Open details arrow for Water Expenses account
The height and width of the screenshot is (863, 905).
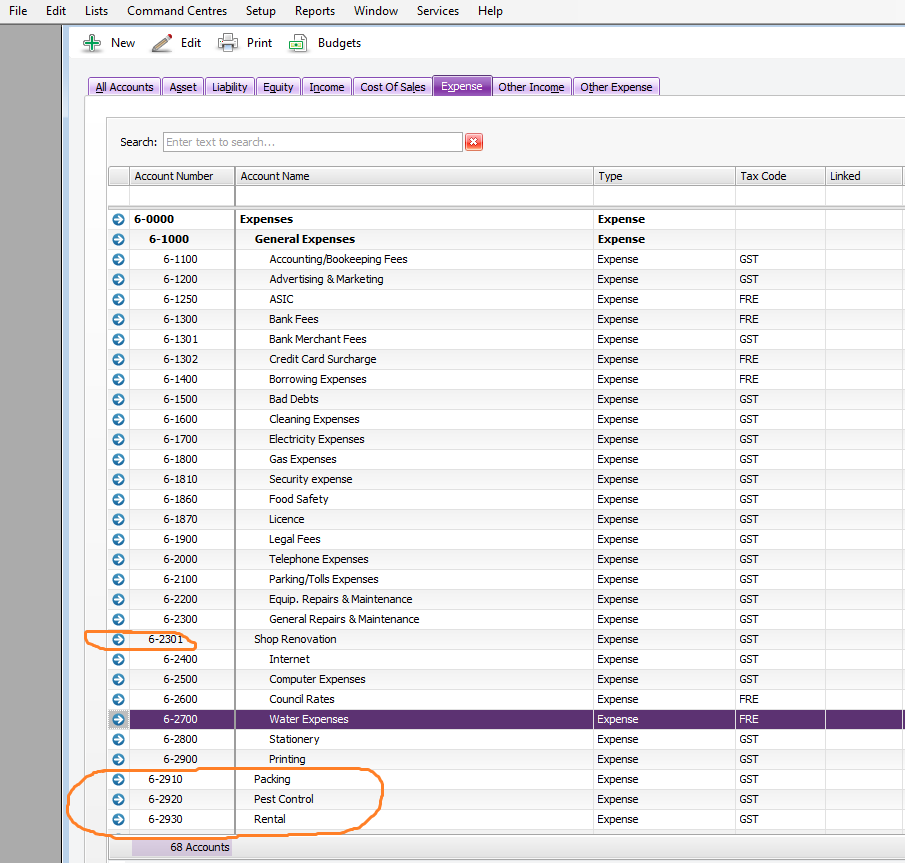pyautogui.click(x=118, y=719)
